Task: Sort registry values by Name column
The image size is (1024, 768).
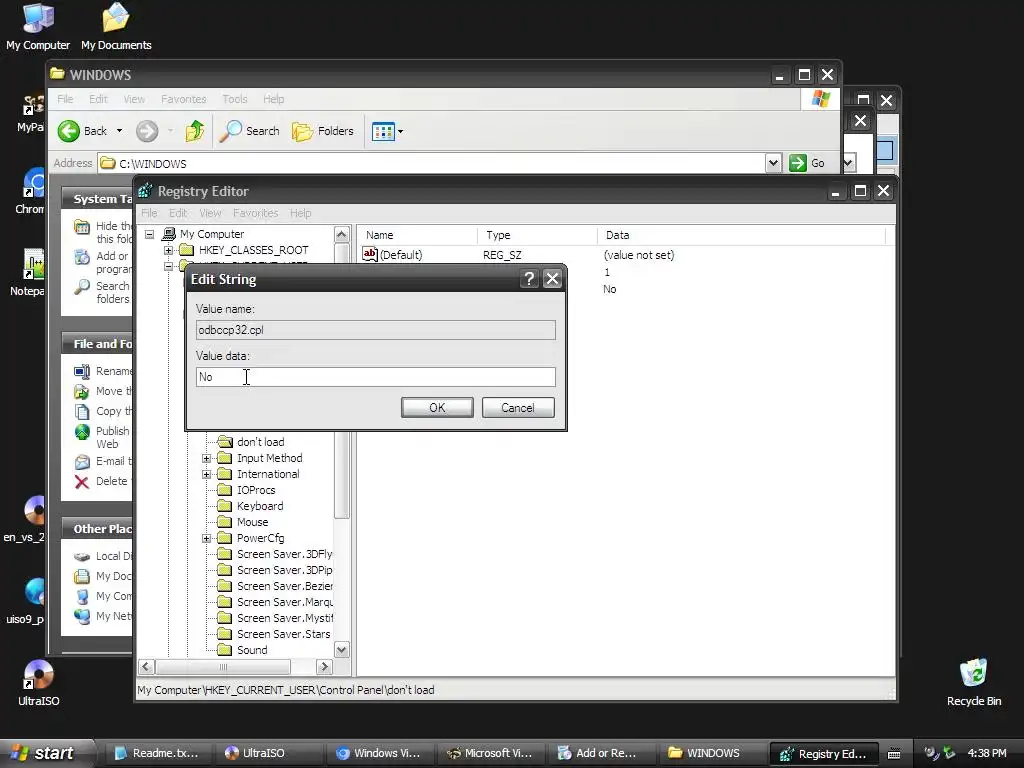Action: (x=417, y=235)
